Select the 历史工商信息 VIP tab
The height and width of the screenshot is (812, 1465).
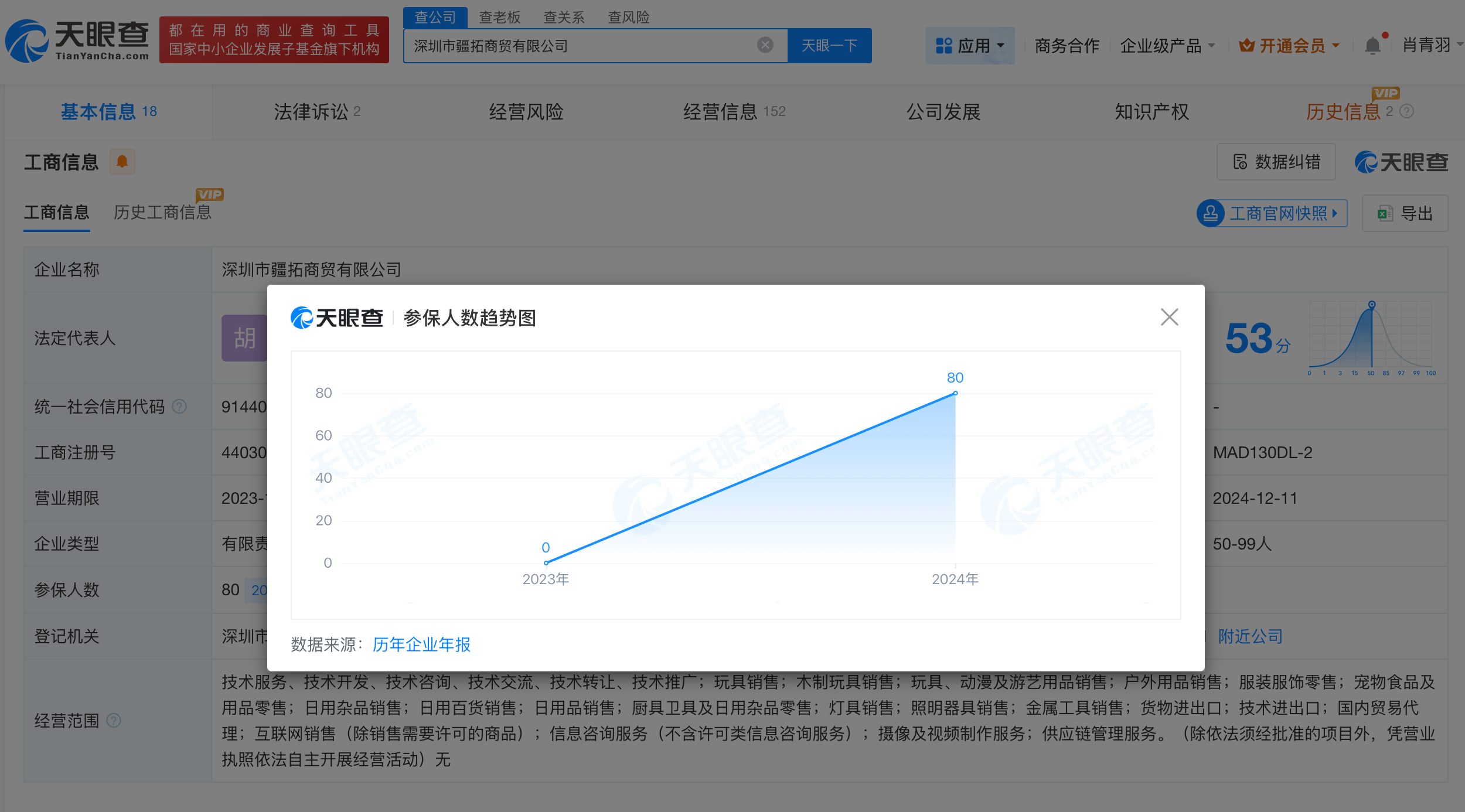coord(163,213)
